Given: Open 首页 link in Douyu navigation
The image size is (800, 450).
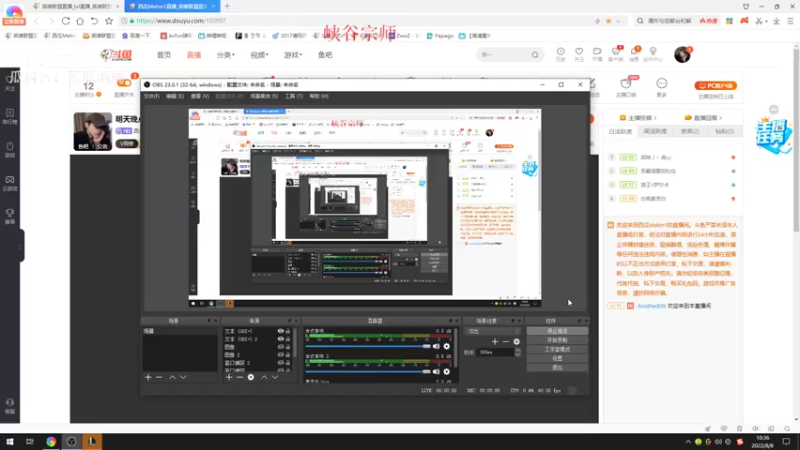Looking at the screenshot, I should 164,55.
